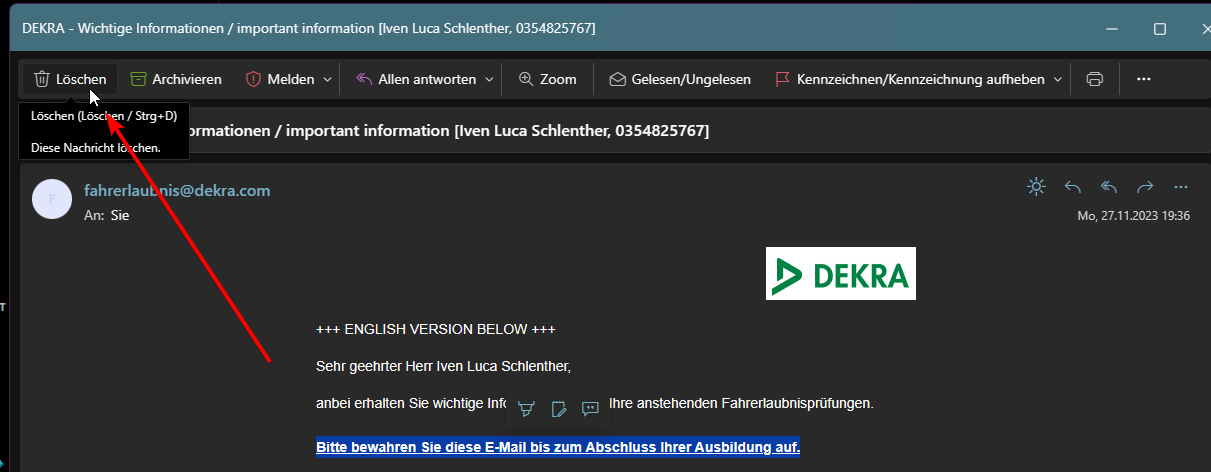Click the note icon in the floating toolbar
This screenshot has height=472, width=1211.
pyautogui.click(x=559, y=408)
